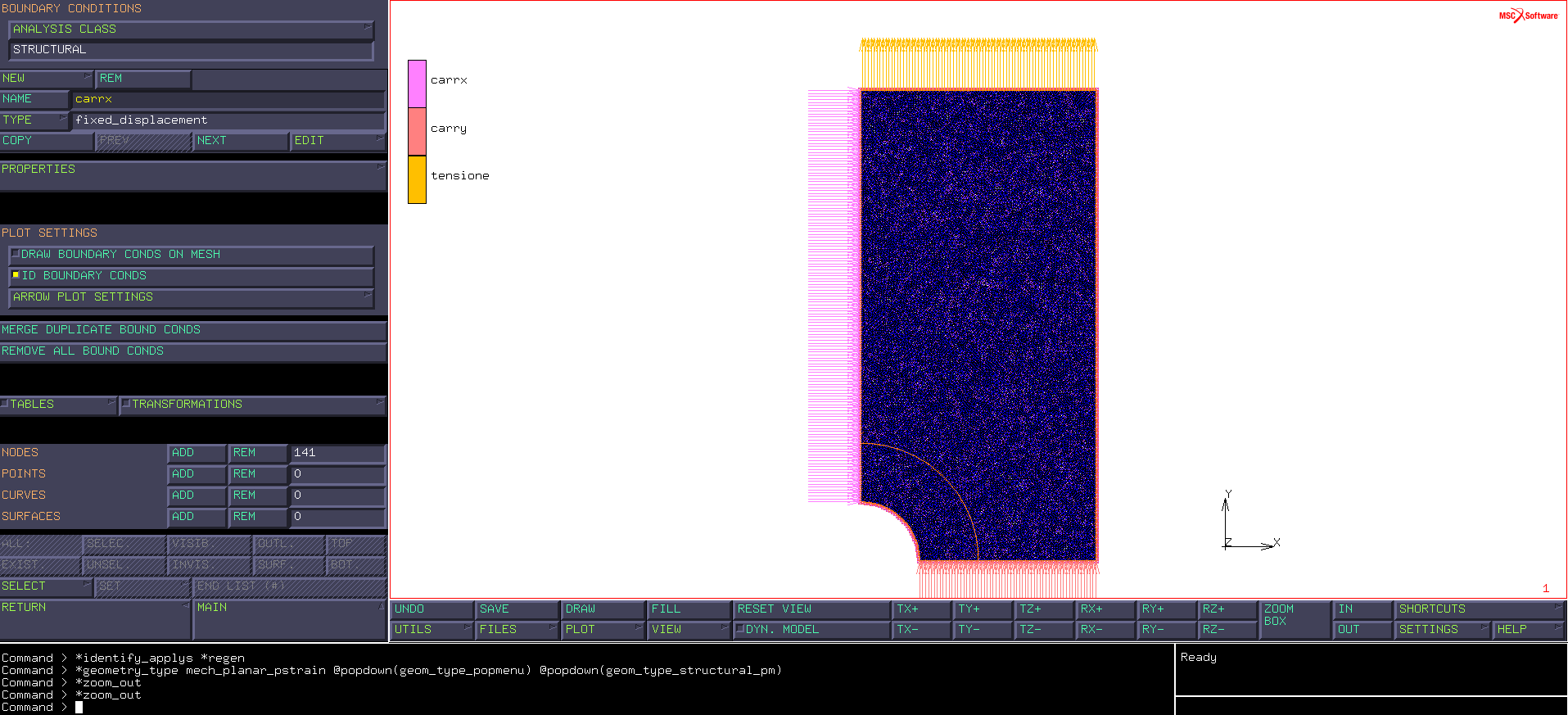Click TX+ translate button
Viewport: 1568px width, 715px height.
click(x=923, y=609)
